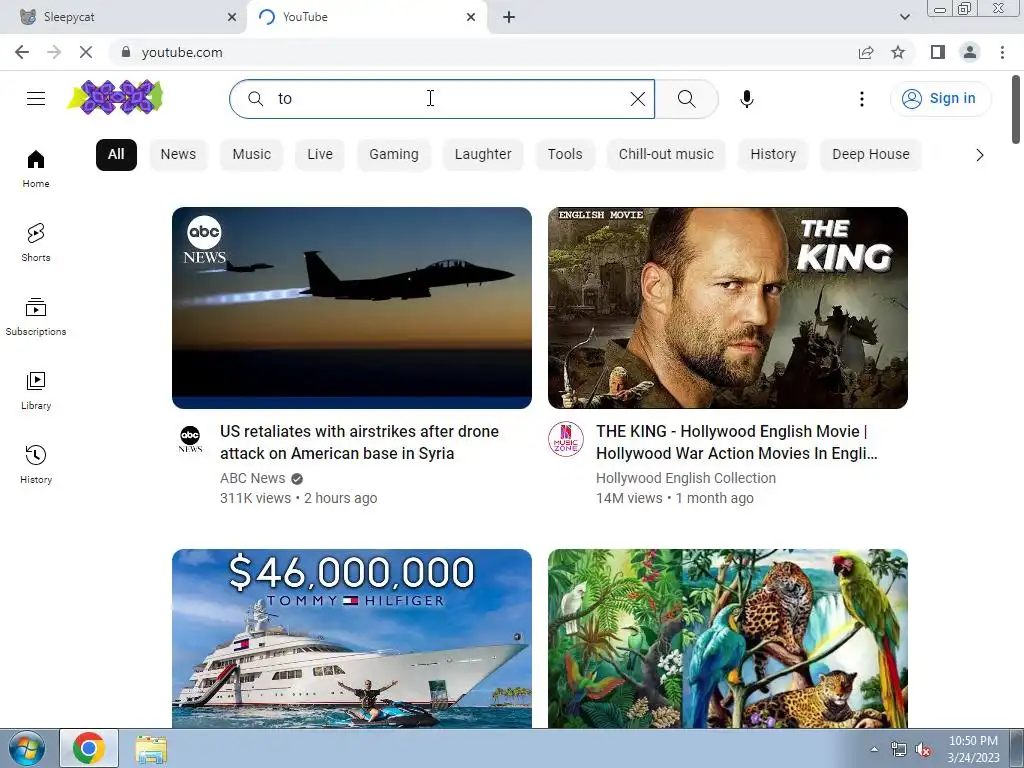1024x768 pixels.
Task: Go back with the browser back arrow
Action: tap(22, 52)
